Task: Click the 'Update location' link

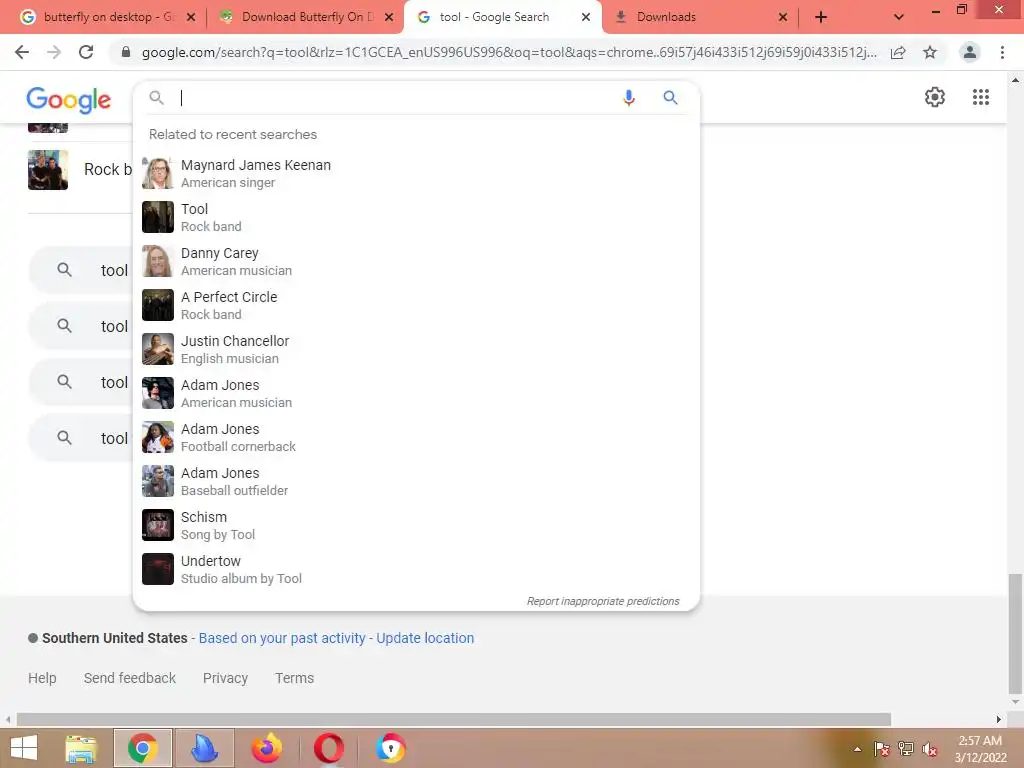Action: coord(425,638)
